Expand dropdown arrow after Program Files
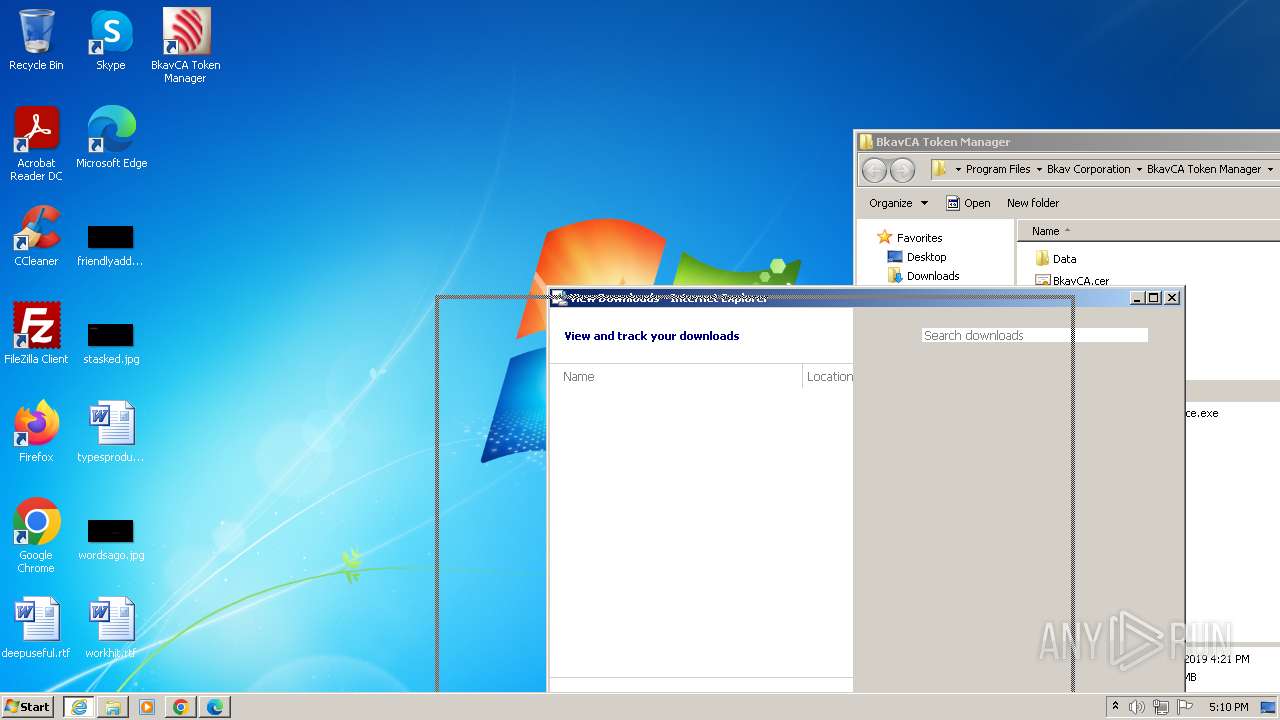 [x=1039, y=170]
